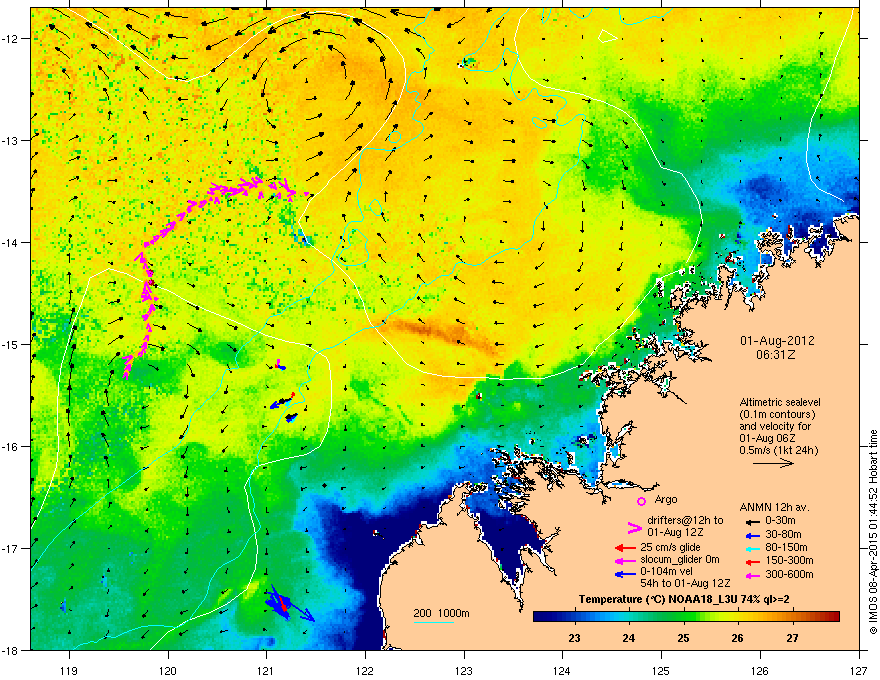This screenshot has width=880, height=680.
Task: Click color bar tick value 24
Action: (x=629, y=638)
